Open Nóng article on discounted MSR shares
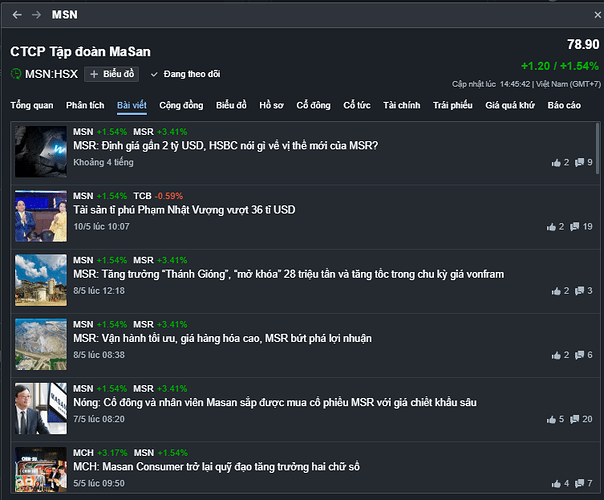 coord(275,403)
